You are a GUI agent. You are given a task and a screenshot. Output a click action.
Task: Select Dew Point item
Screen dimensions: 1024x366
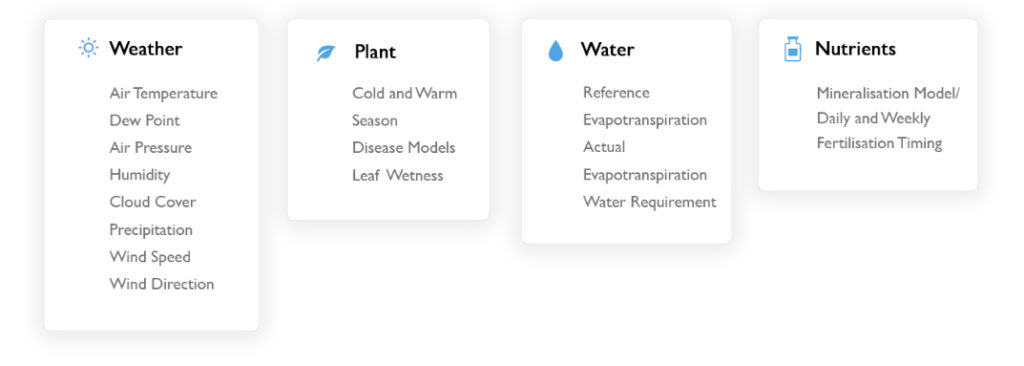point(144,120)
